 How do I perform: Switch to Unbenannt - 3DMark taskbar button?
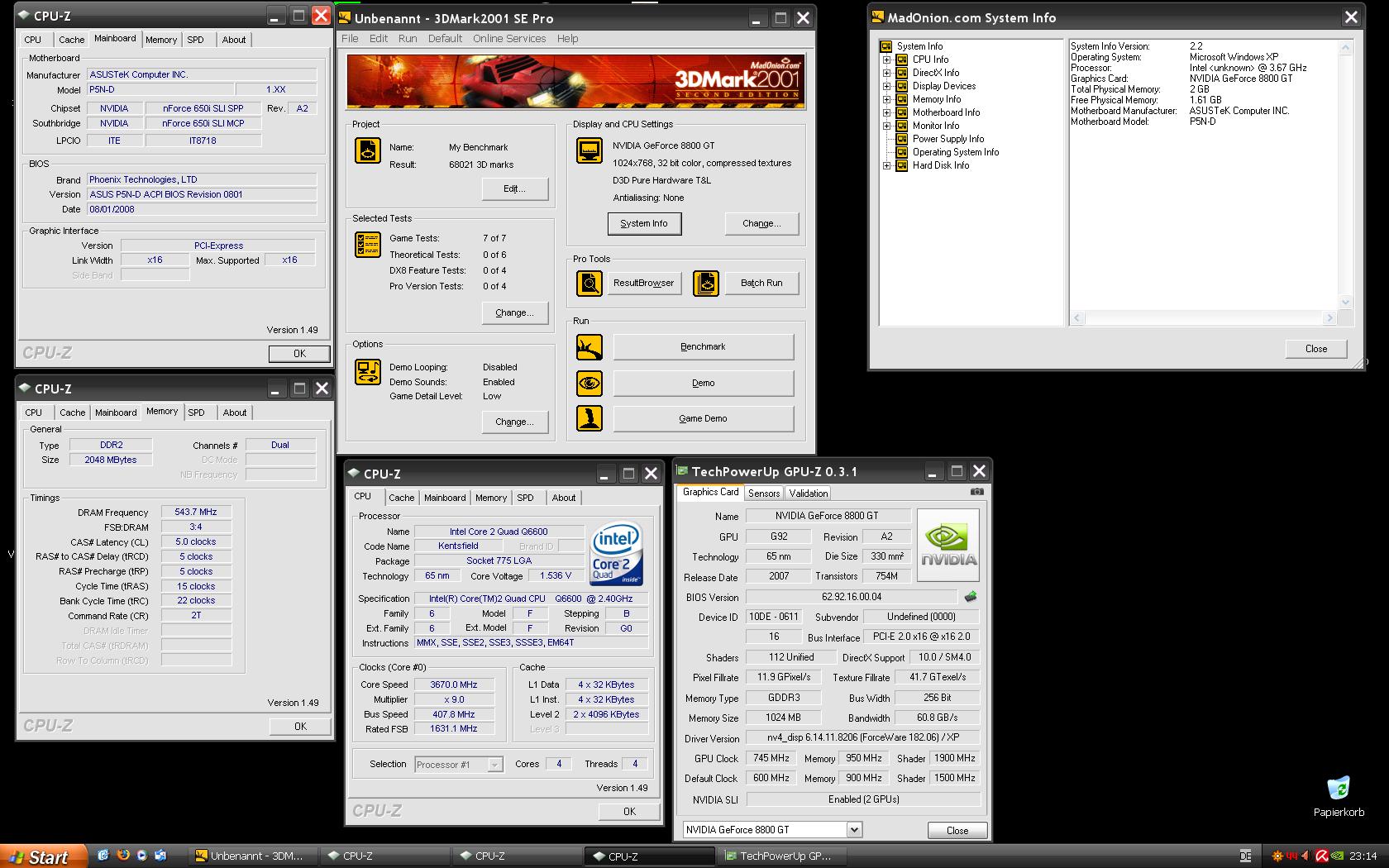coord(254,856)
